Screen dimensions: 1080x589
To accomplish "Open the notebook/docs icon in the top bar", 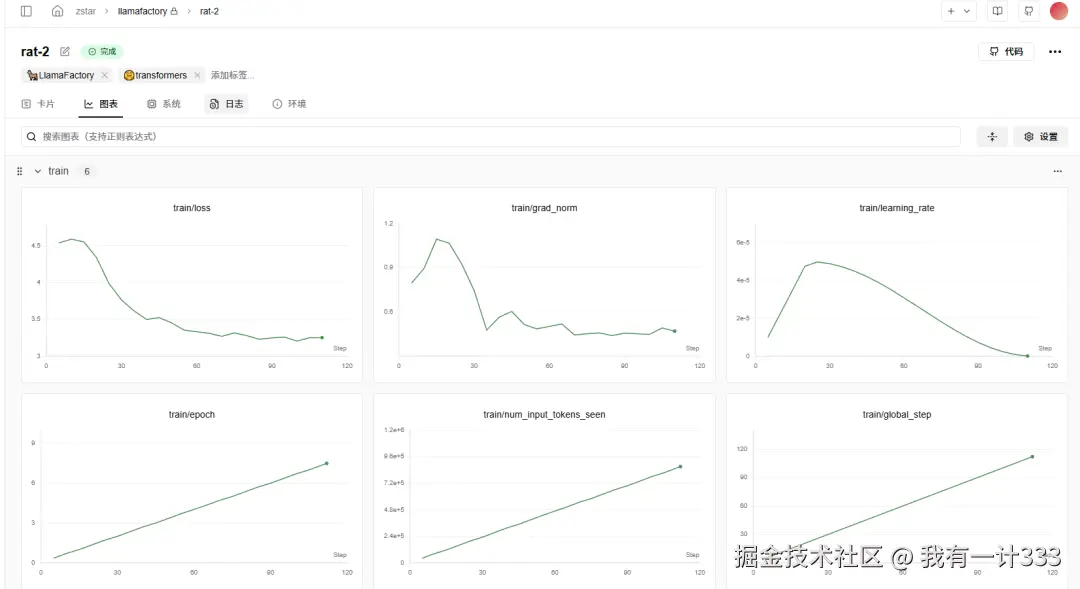I will click(x=997, y=11).
